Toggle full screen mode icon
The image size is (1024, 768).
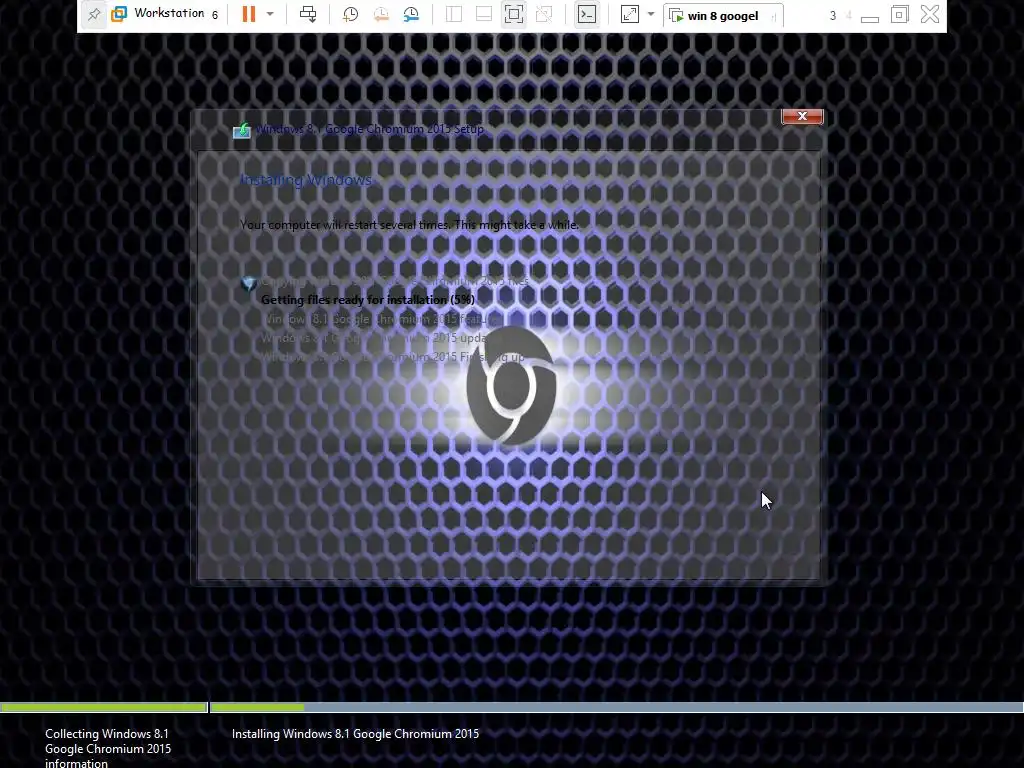[x=514, y=14]
